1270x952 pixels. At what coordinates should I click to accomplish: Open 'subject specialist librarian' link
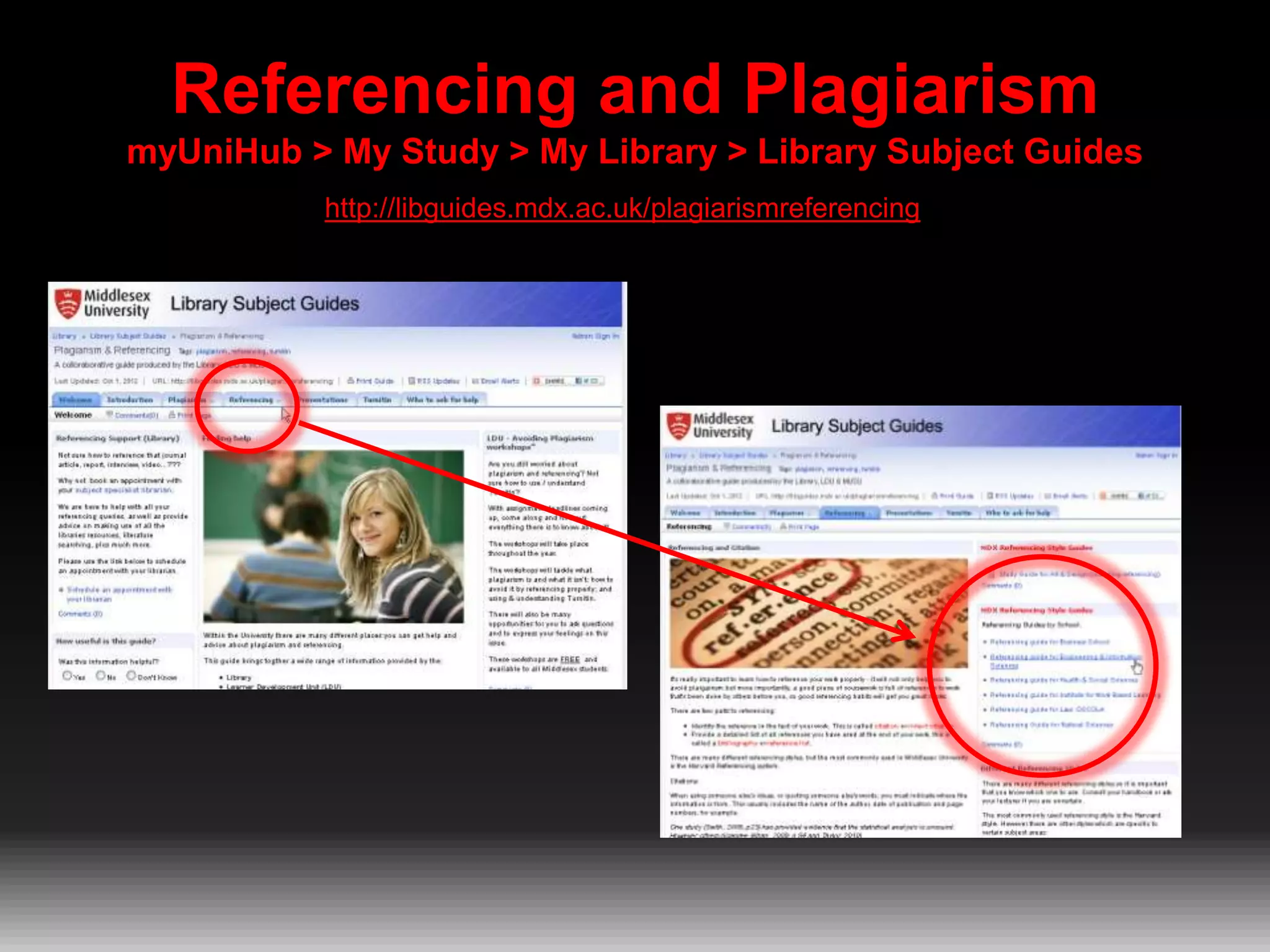coord(124,490)
